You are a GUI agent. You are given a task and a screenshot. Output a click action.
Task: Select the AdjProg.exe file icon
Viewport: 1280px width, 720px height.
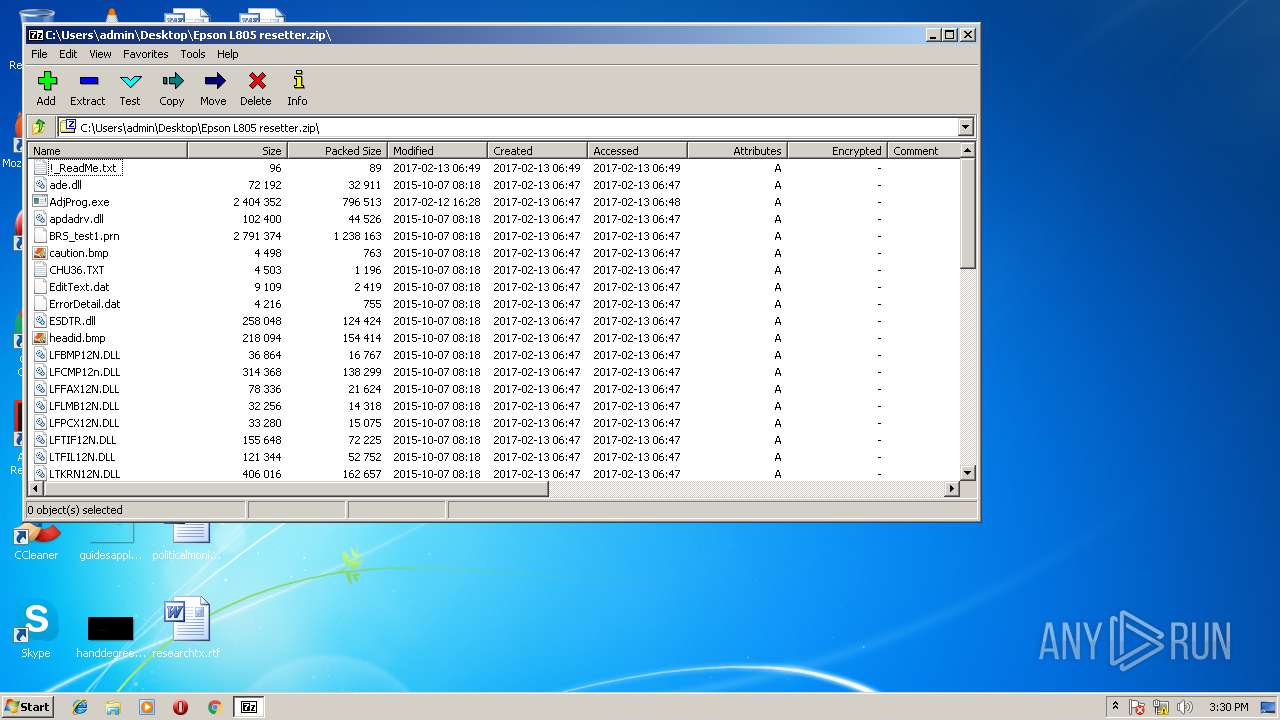[40, 202]
